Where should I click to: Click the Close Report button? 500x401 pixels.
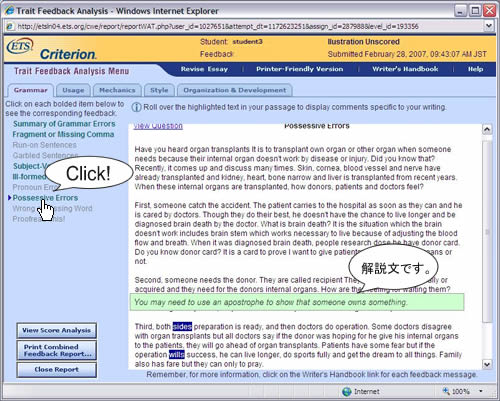57,370
